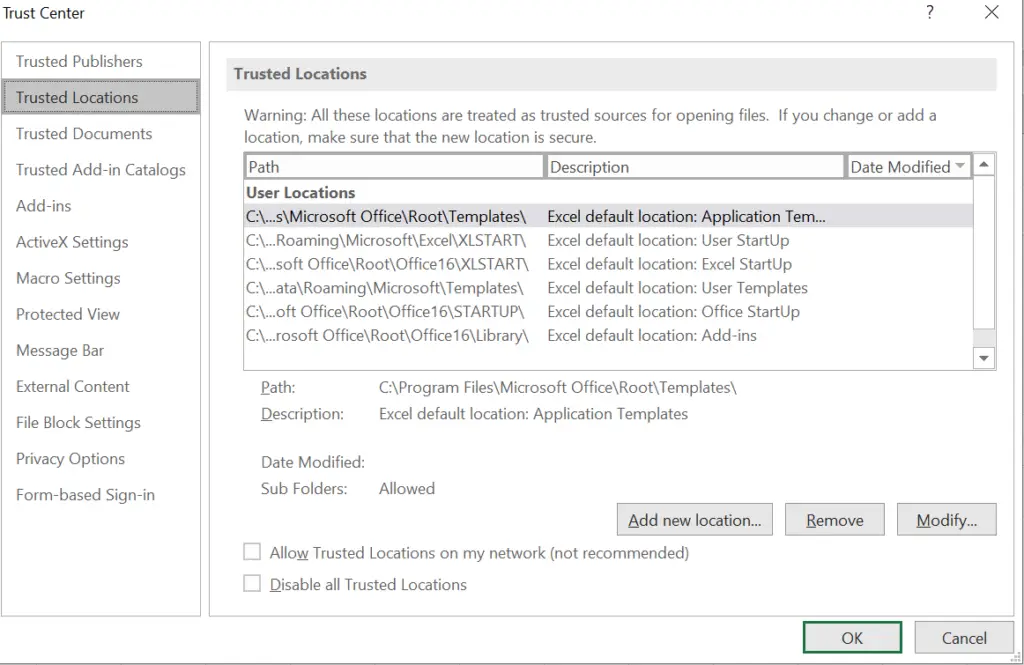Click the scrollbar down arrow

pyautogui.click(x=983, y=357)
